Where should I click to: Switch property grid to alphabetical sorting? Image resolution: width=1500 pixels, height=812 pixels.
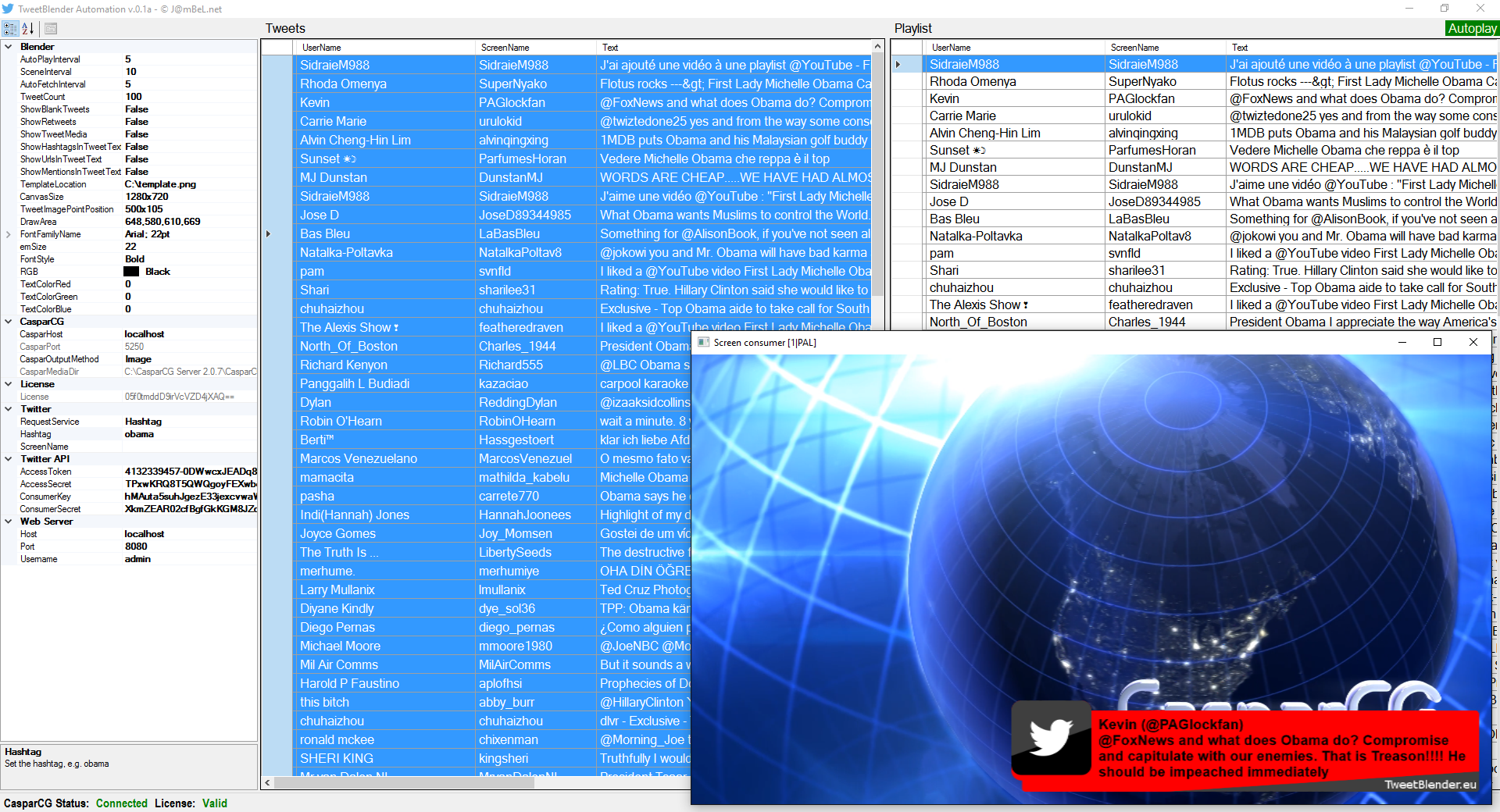[27, 29]
